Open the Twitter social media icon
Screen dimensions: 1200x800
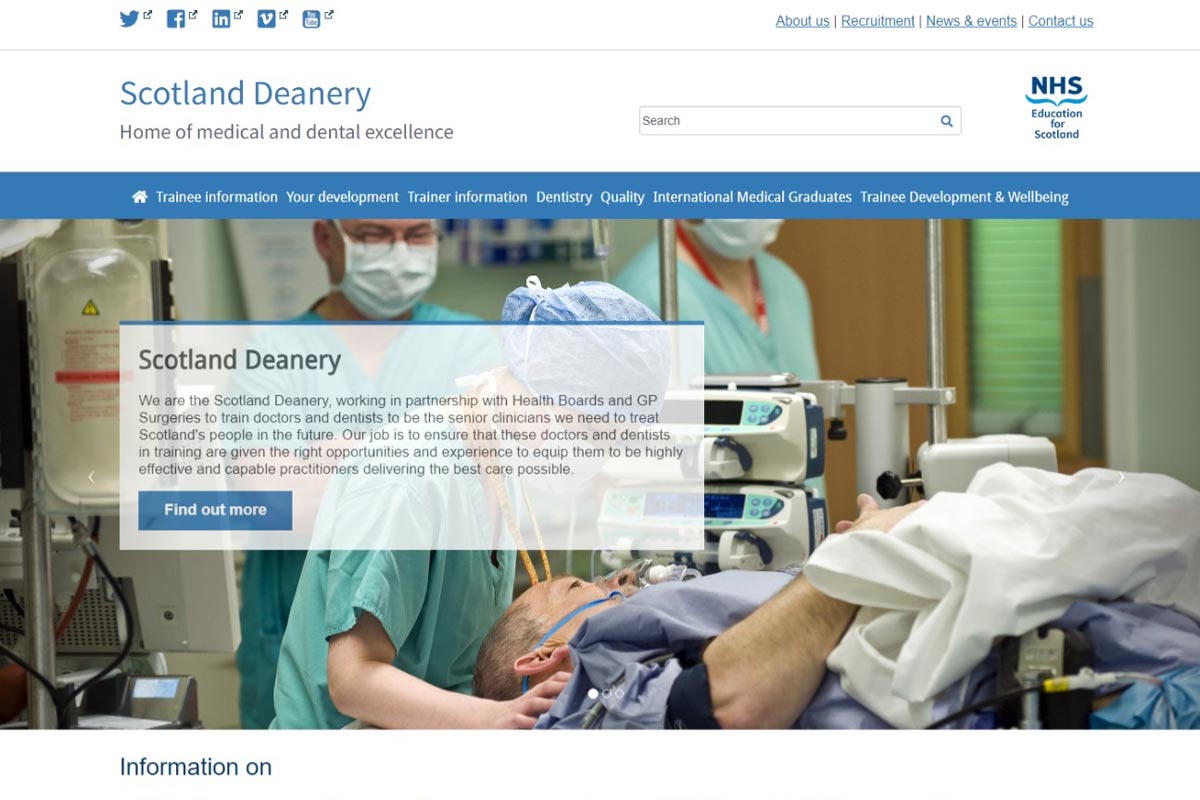[x=130, y=19]
